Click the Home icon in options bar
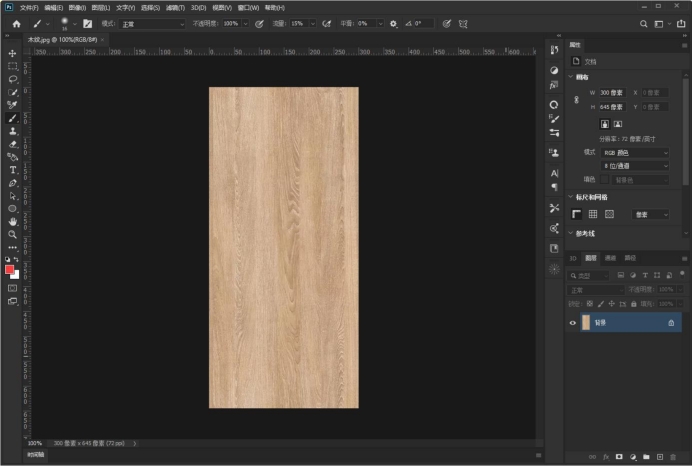This screenshot has width=692, height=466. coord(16,24)
